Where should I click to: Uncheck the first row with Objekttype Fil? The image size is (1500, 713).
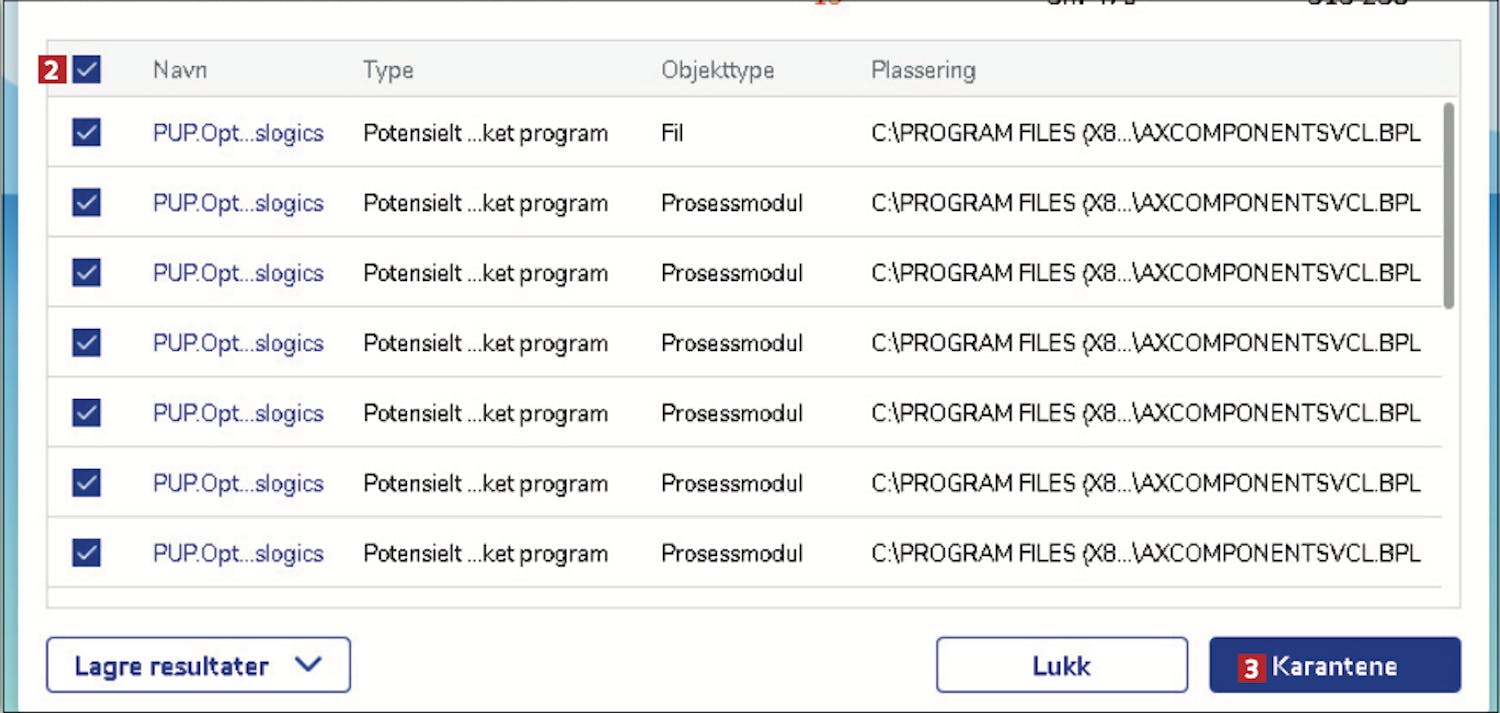87,133
